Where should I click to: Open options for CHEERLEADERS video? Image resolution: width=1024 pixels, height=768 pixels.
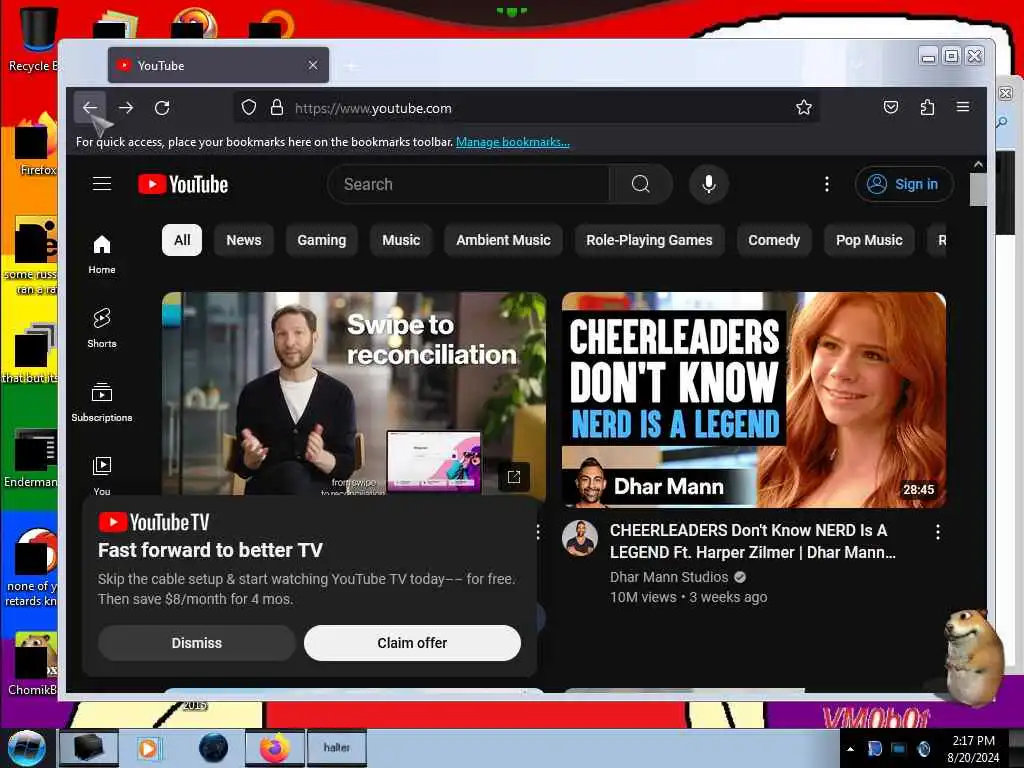click(938, 532)
